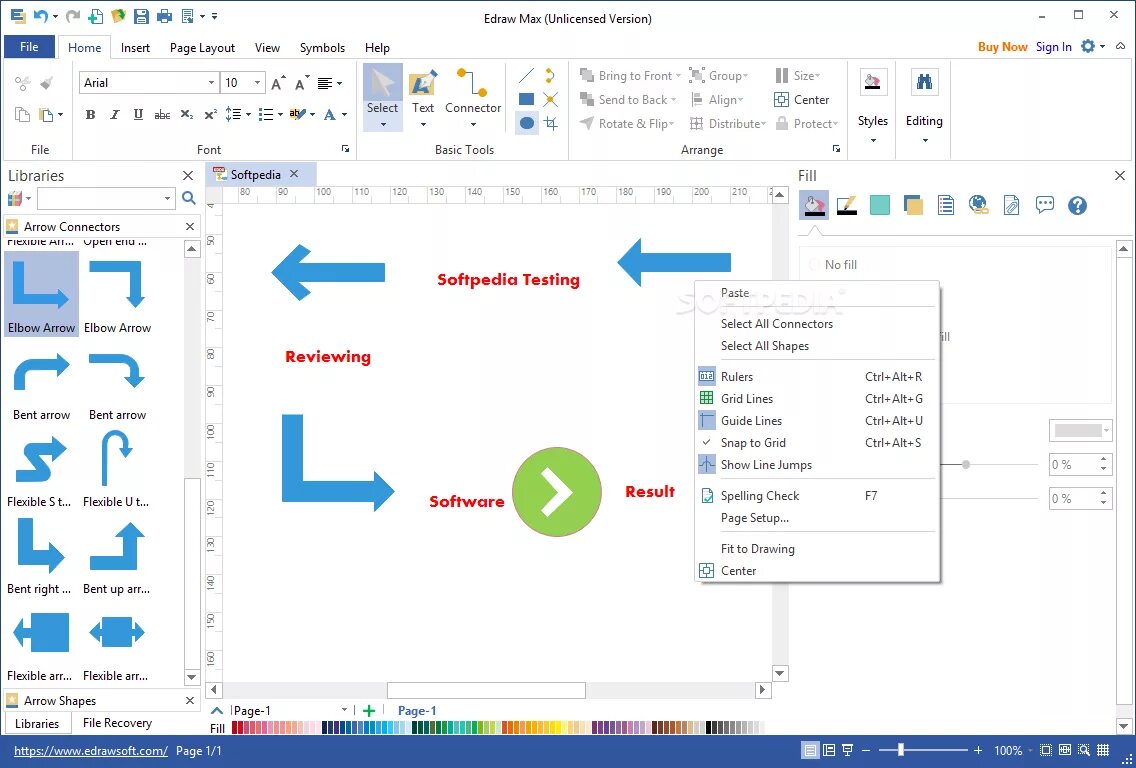Expand the Styles dropdown
The width and height of the screenshot is (1136, 768).
tap(872, 140)
